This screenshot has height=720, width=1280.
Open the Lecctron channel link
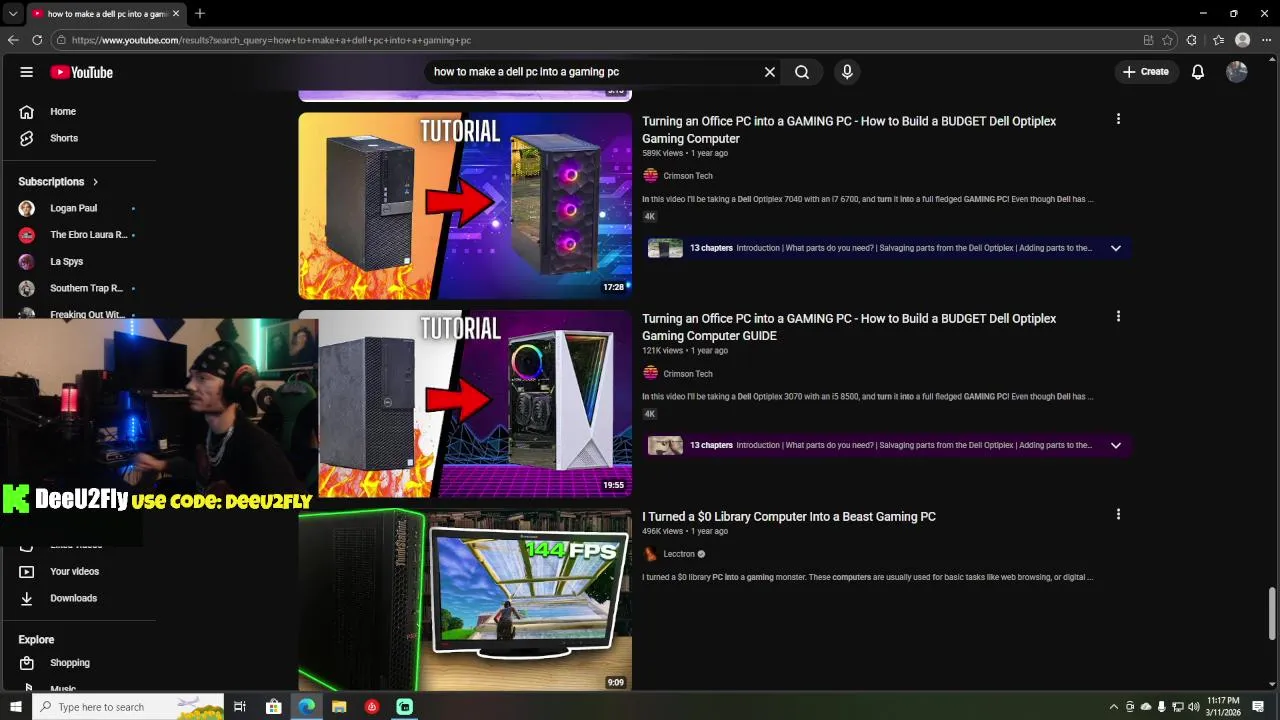click(679, 554)
